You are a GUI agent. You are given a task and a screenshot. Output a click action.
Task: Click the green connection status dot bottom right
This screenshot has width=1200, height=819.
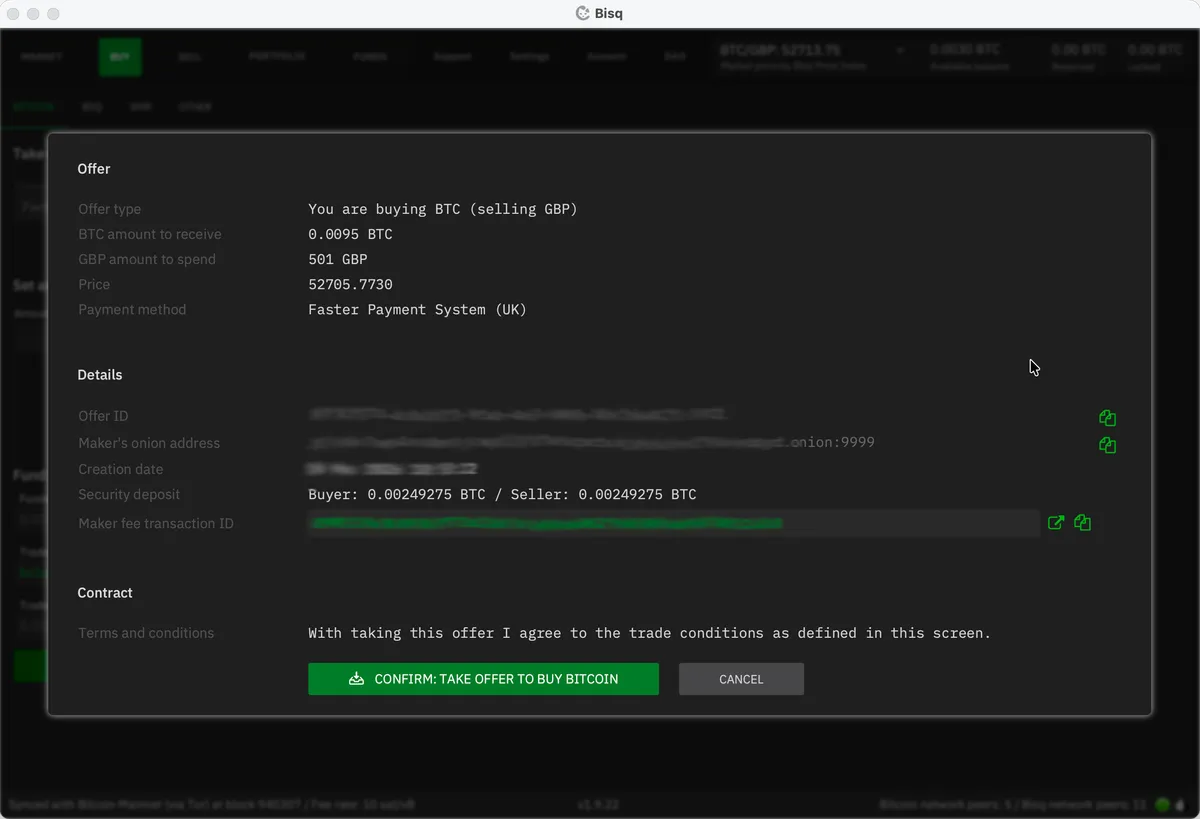pos(1161,804)
